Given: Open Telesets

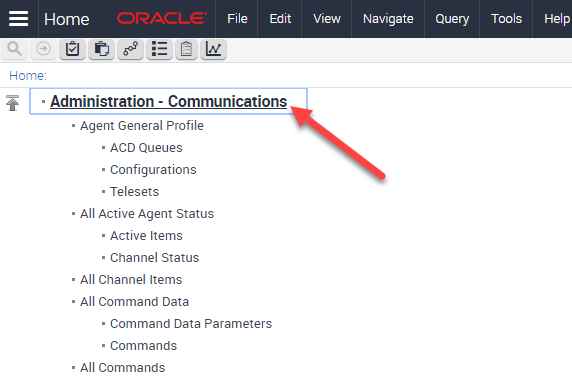Looking at the screenshot, I should [x=135, y=191].
